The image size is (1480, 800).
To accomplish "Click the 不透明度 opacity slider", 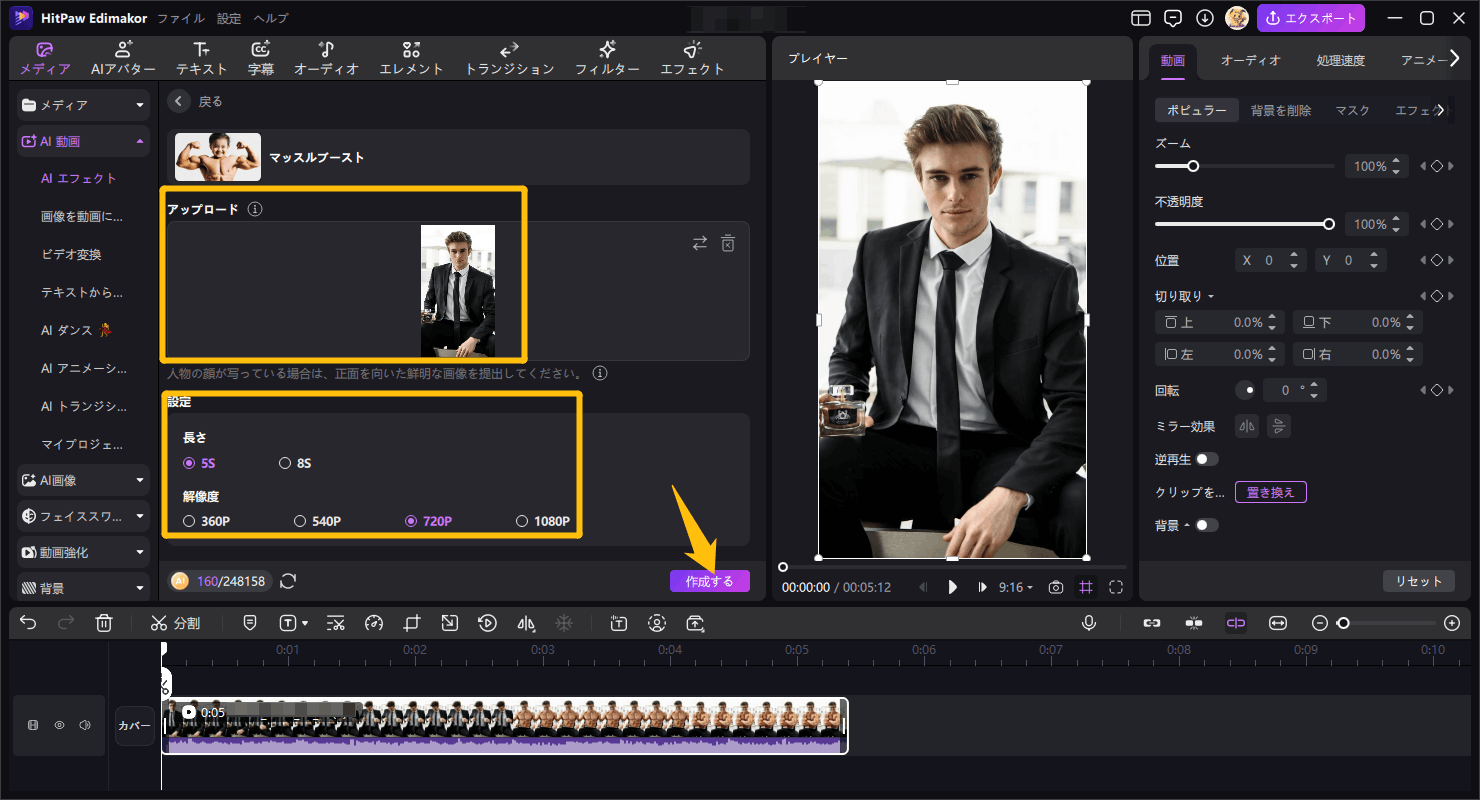I will (1242, 224).
